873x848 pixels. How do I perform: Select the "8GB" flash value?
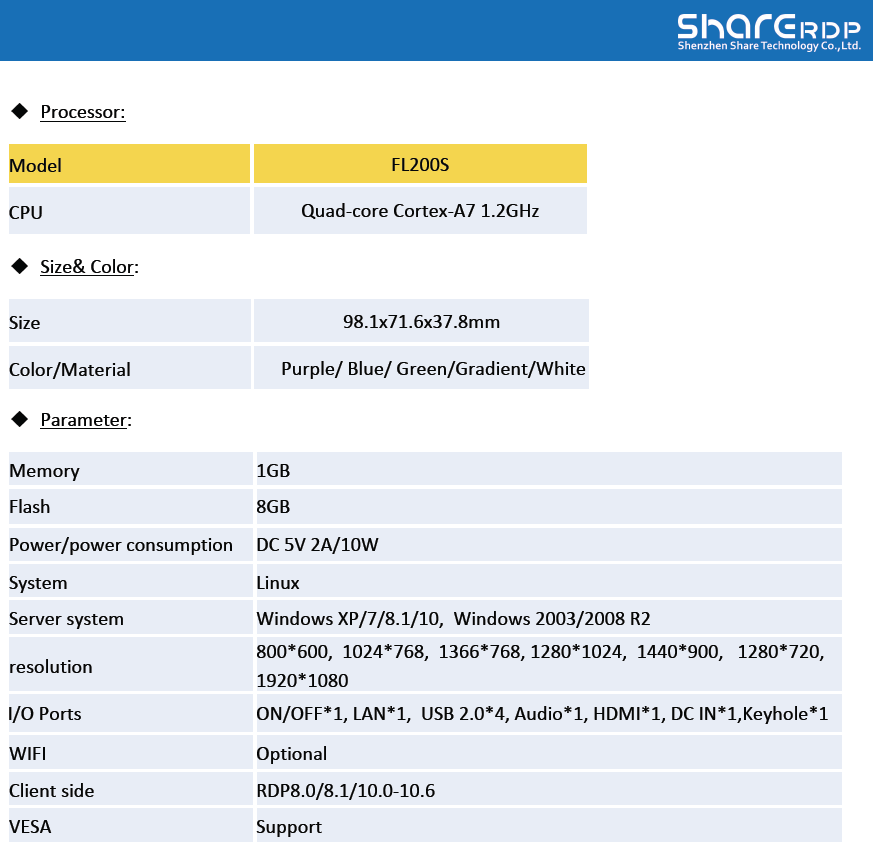point(273,507)
